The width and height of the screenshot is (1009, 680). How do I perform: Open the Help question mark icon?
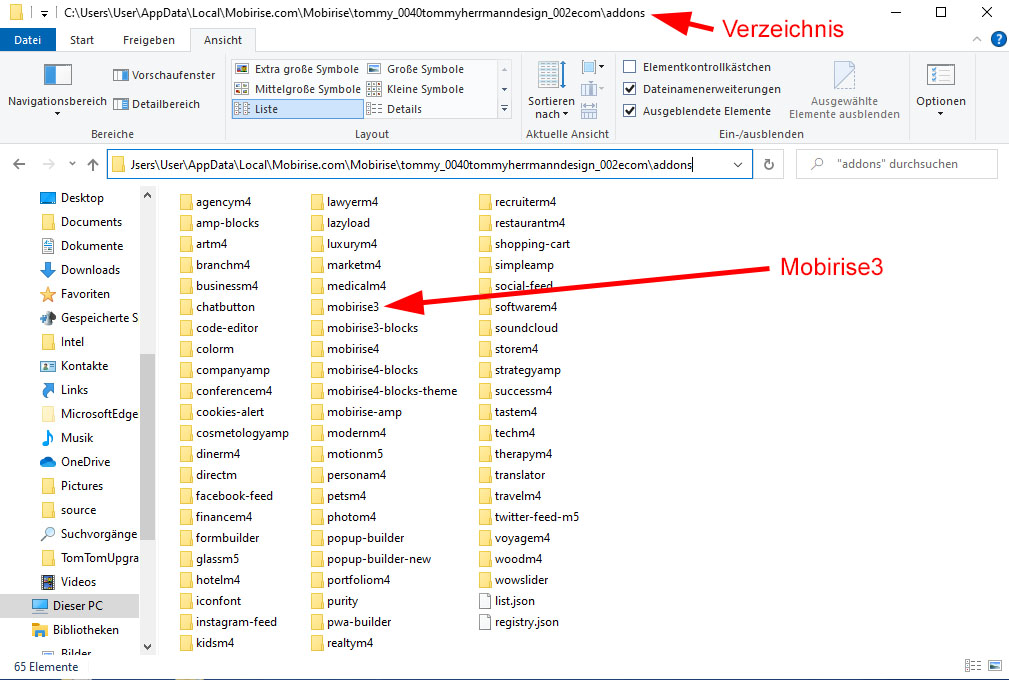click(x=997, y=40)
